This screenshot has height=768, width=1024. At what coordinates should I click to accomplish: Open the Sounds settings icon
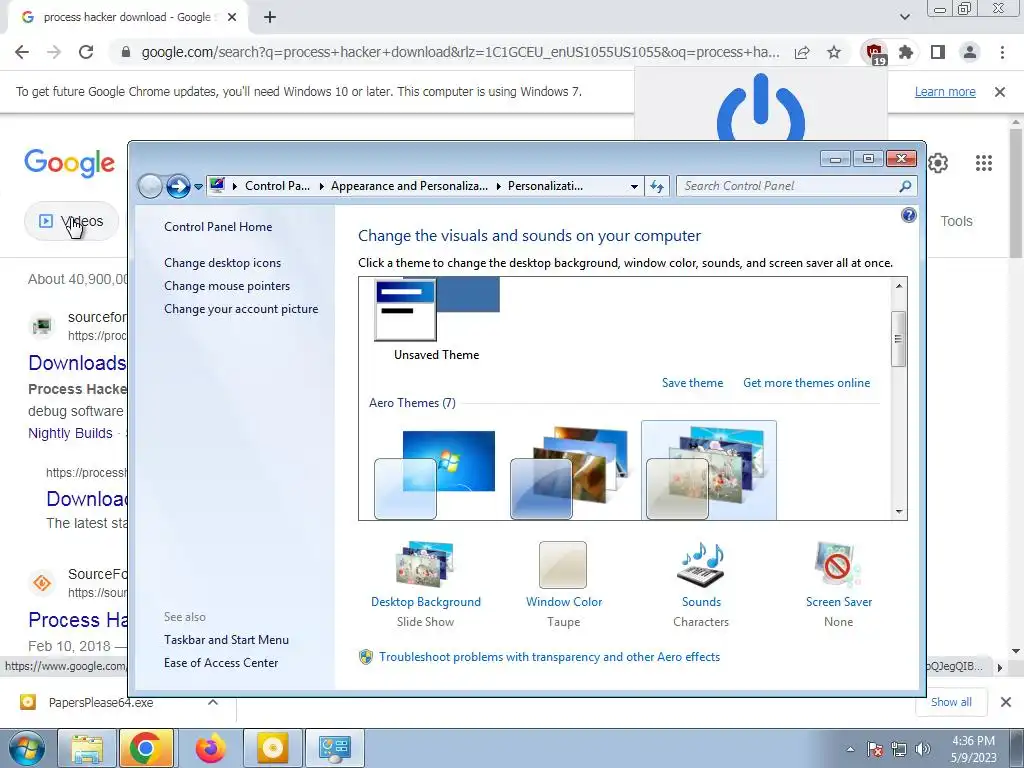(702, 564)
